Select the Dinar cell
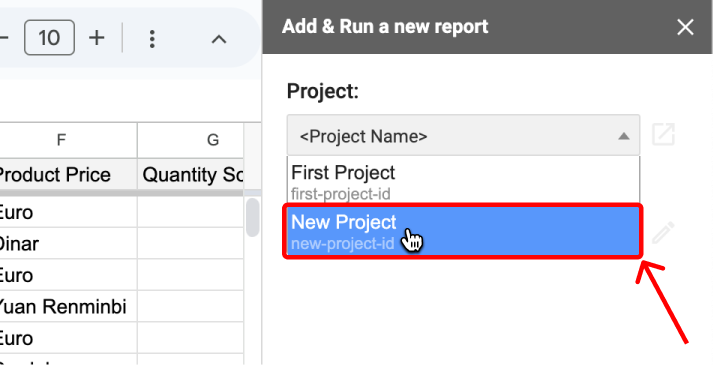Viewport: 713px width, 365px height. [68, 244]
